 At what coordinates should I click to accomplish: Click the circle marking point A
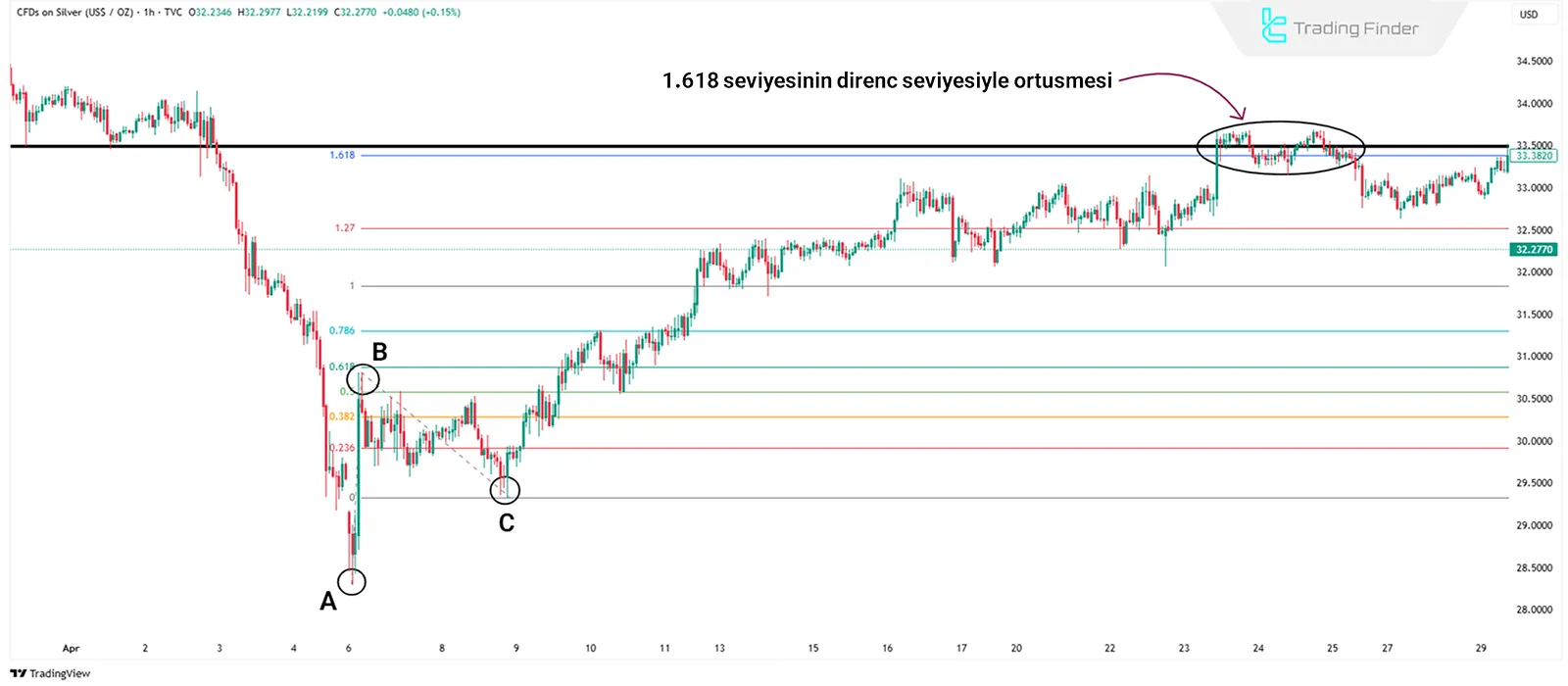(x=352, y=582)
